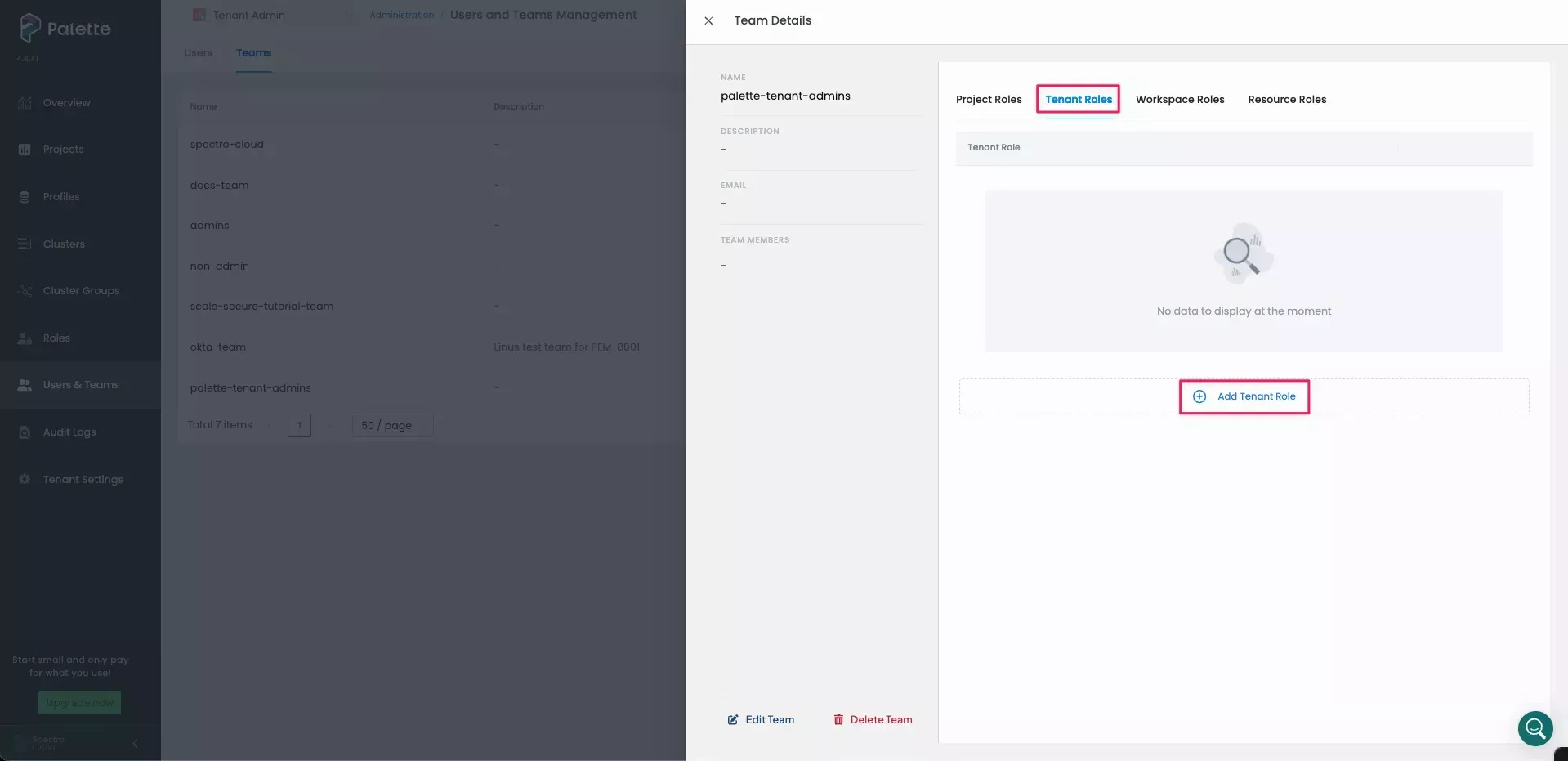The image size is (1568, 761).
Task: Click the Edit Team button
Action: 761,720
